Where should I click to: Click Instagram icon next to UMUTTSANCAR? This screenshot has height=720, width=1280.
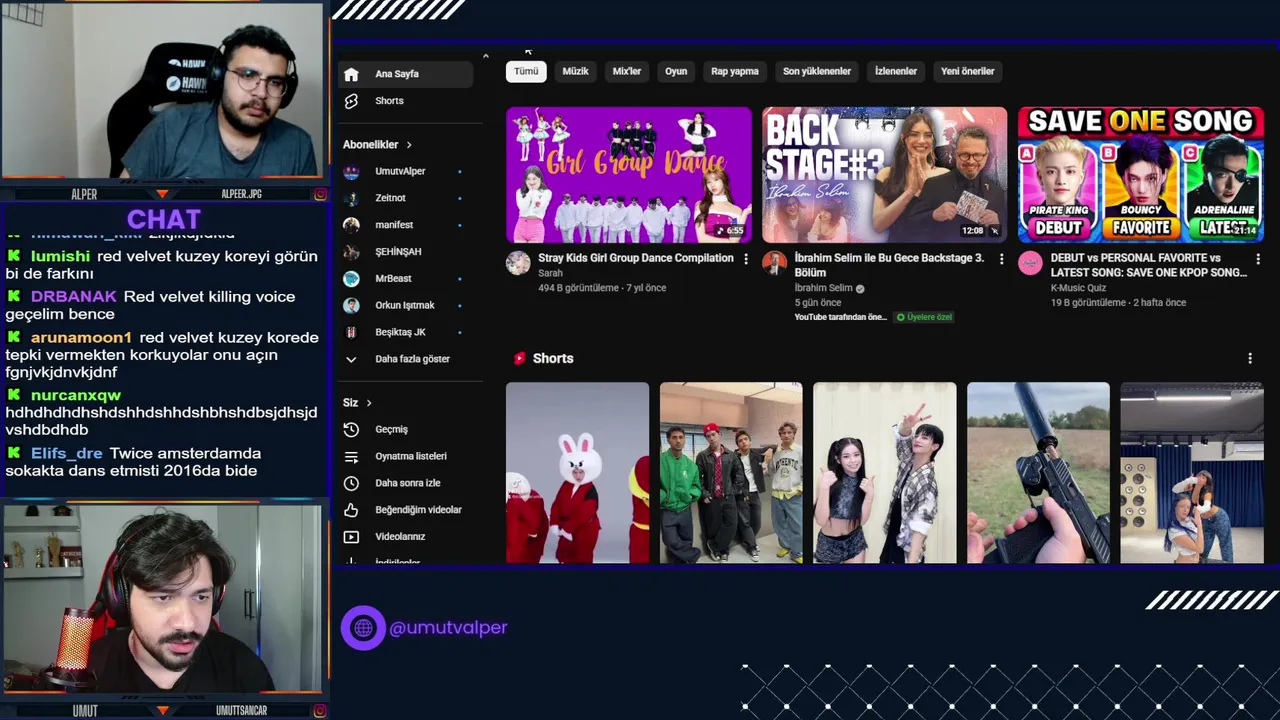(x=320, y=711)
